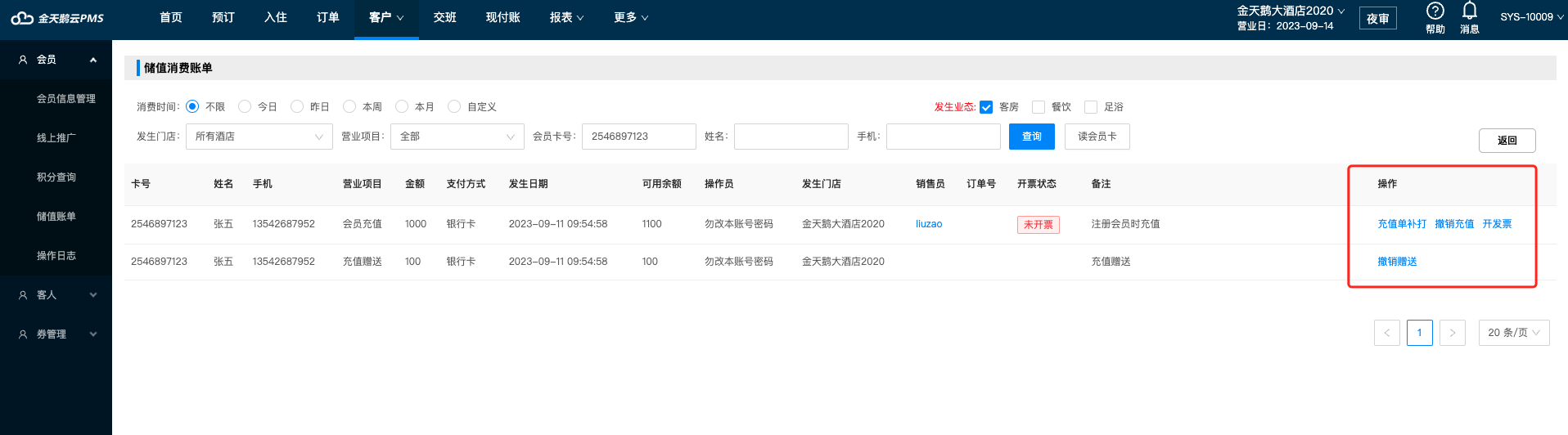Click 撤销赠送 link
The image size is (1568, 435).
pos(1397,262)
